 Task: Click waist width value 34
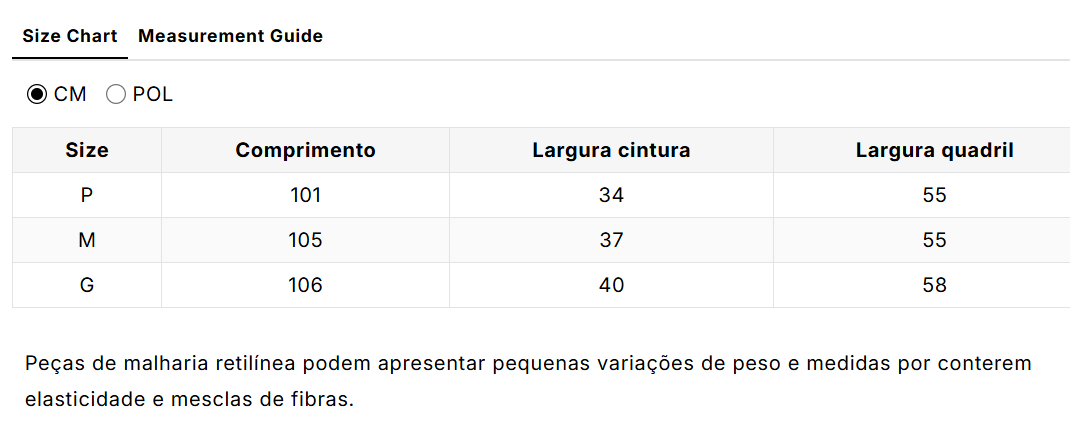coord(611,196)
